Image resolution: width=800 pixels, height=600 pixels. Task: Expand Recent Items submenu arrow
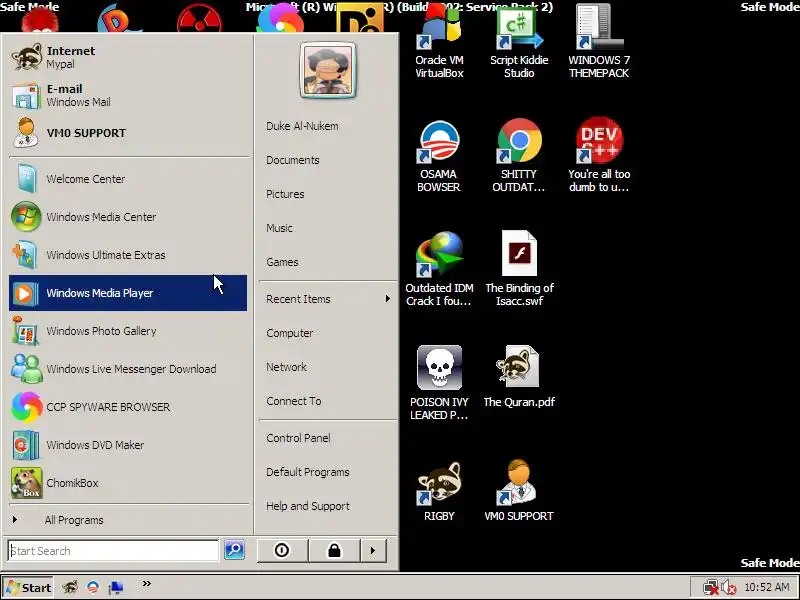388,299
